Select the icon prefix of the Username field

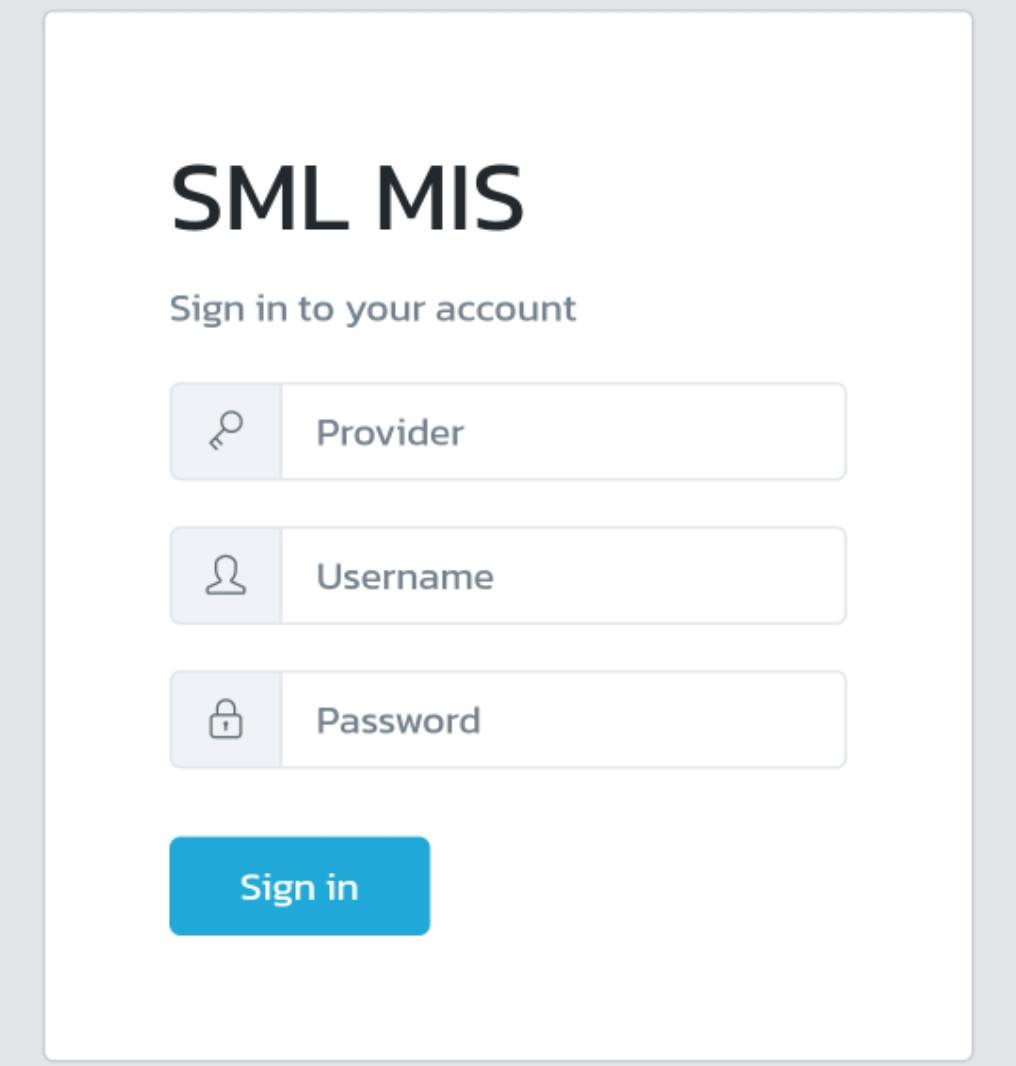click(x=226, y=576)
